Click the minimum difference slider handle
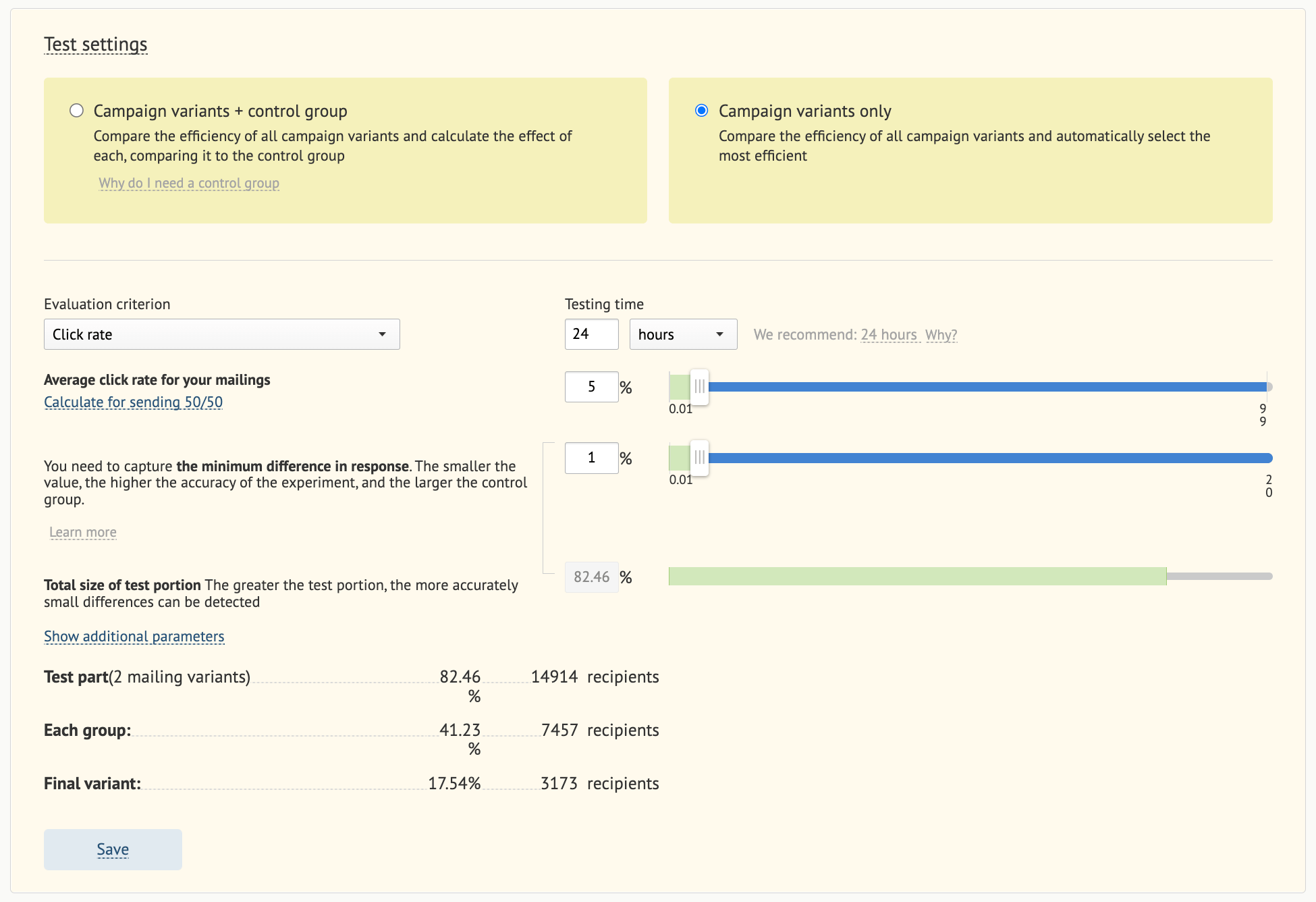This screenshot has width=1316, height=902. click(700, 458)
